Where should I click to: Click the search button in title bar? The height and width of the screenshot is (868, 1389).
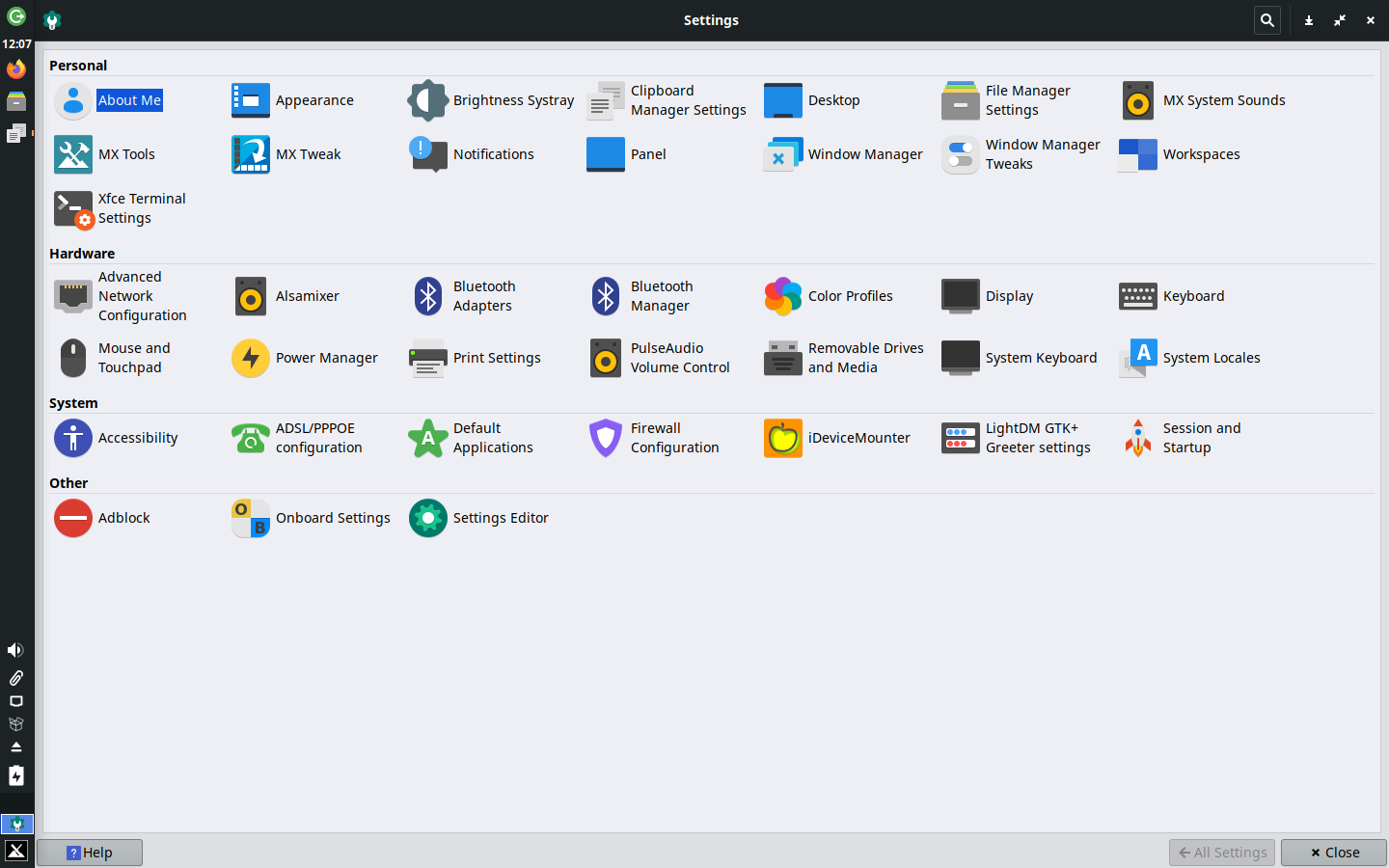point(1267,20)
